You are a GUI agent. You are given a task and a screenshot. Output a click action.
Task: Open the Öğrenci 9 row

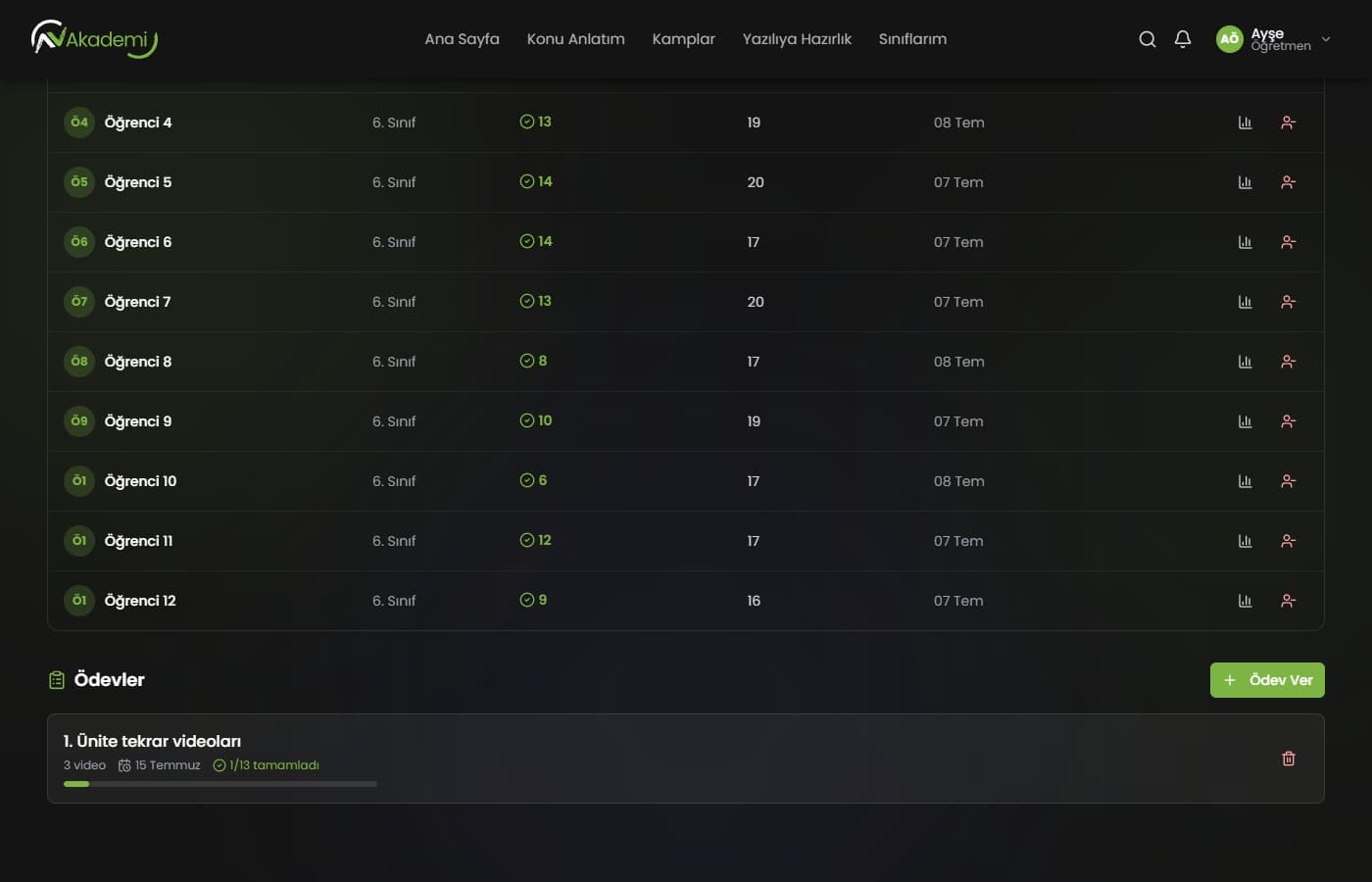(x=686, y=421)
